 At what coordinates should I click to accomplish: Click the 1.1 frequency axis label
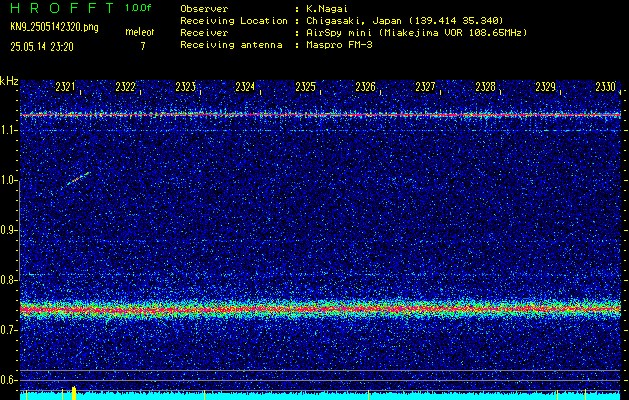click(7, 130)
